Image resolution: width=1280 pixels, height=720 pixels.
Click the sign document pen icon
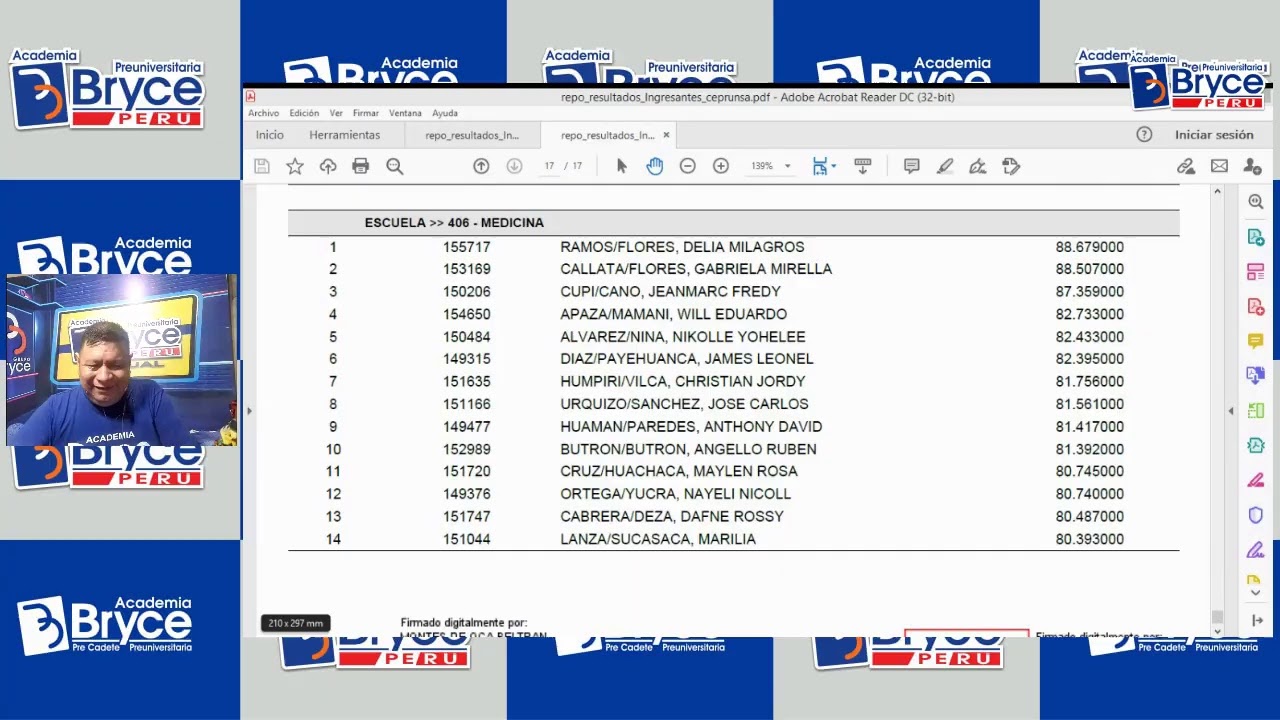(x=978, y=166)
